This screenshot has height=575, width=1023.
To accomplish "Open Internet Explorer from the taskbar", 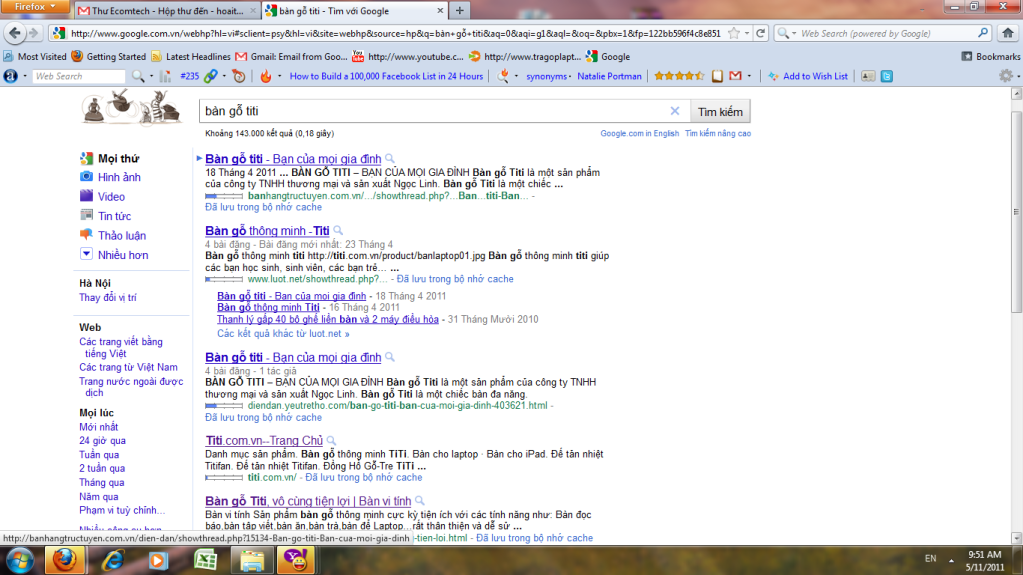I will 114,561.
